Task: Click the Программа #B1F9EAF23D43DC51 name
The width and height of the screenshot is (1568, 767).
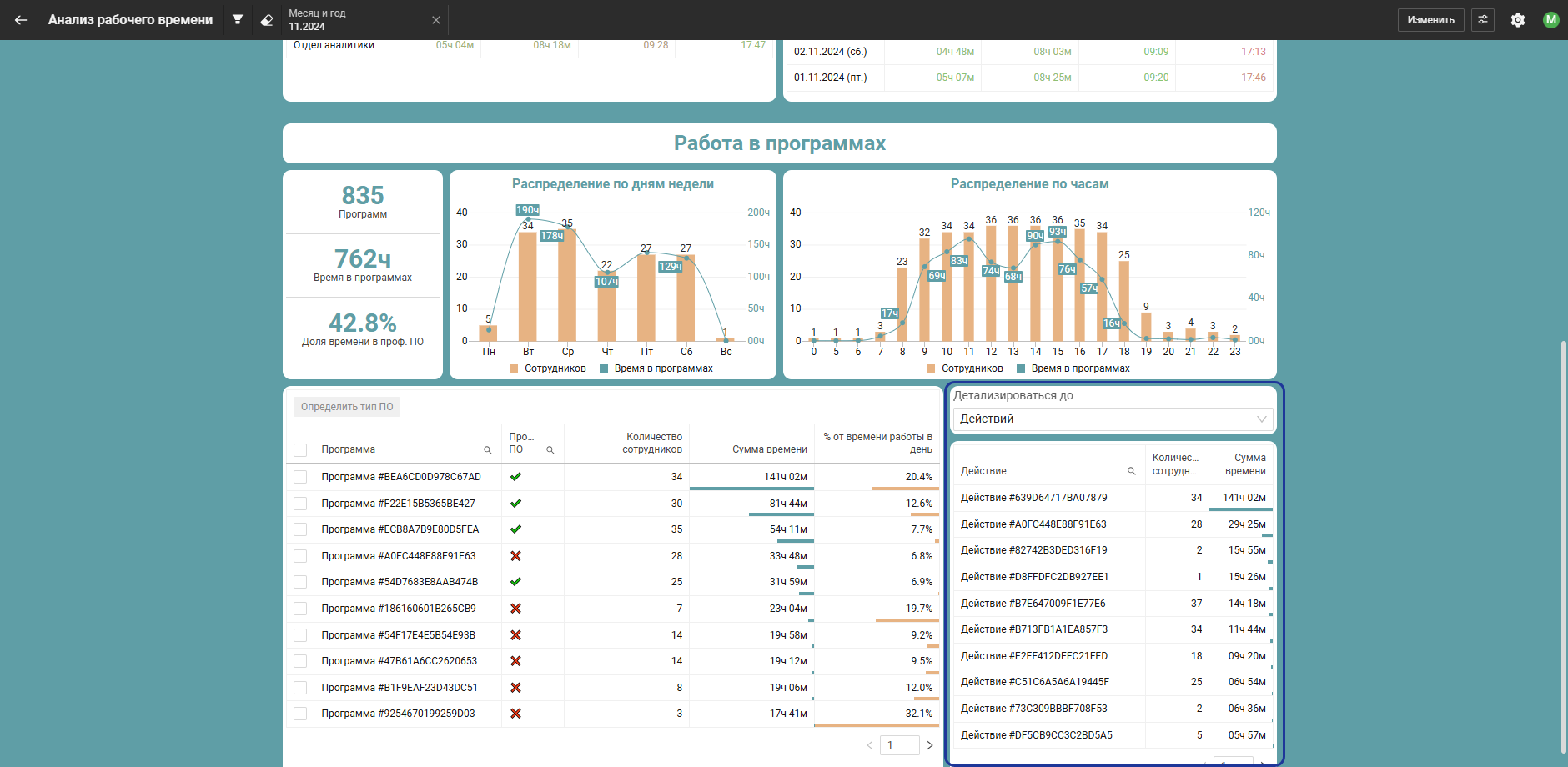Action: click(400, 688)
